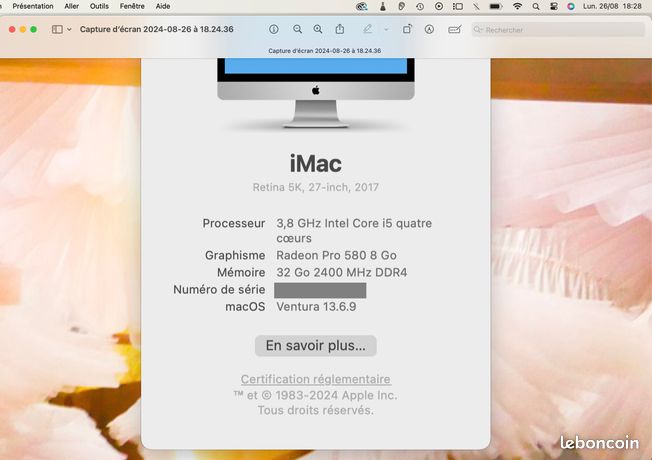Expand the highlight pen options arrow
652x460 pixels.
pyautogui.click(x=386, y=30)
